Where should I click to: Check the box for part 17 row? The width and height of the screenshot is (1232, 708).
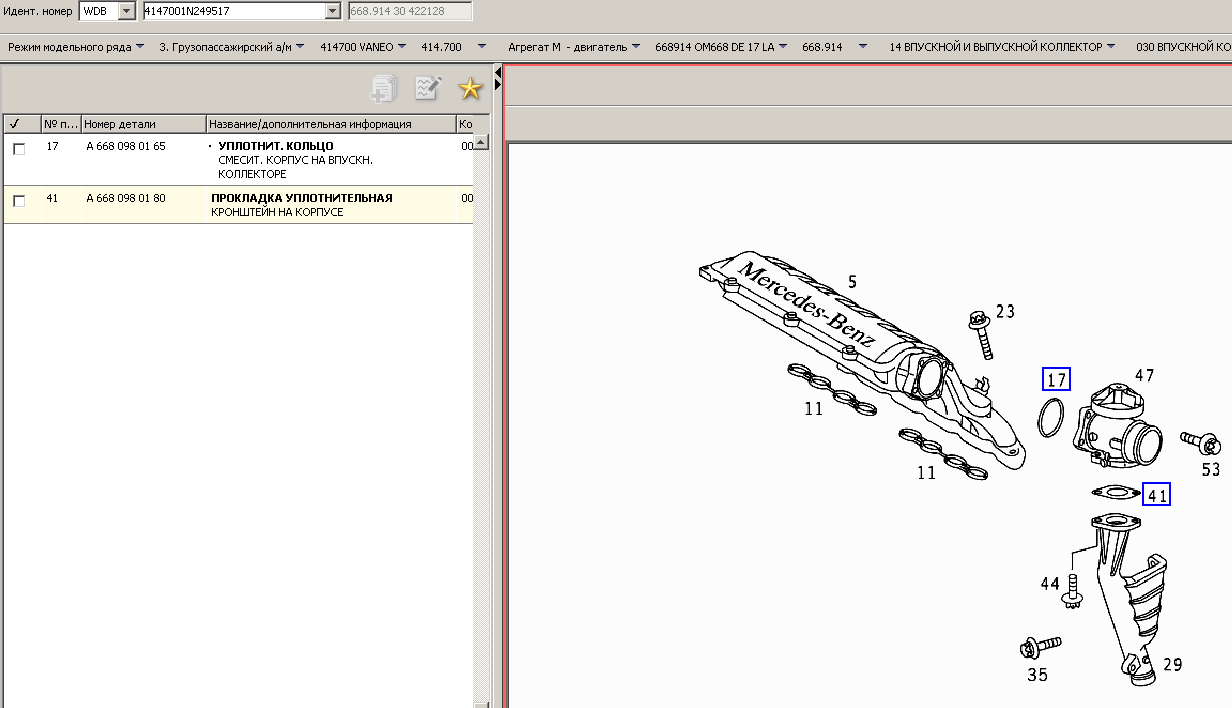coord(19,149)
